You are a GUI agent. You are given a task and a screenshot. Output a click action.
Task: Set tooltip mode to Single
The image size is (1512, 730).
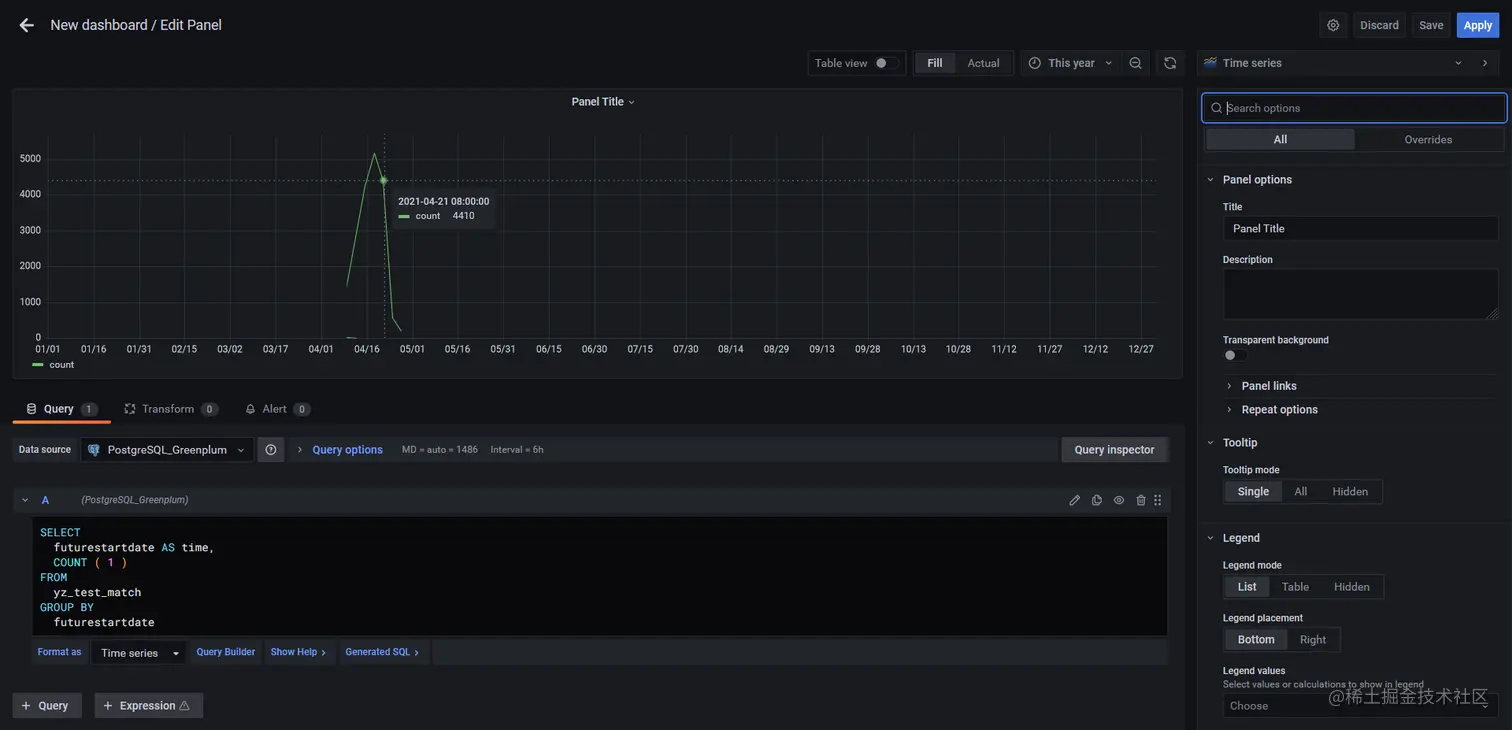click(1253, 491)
